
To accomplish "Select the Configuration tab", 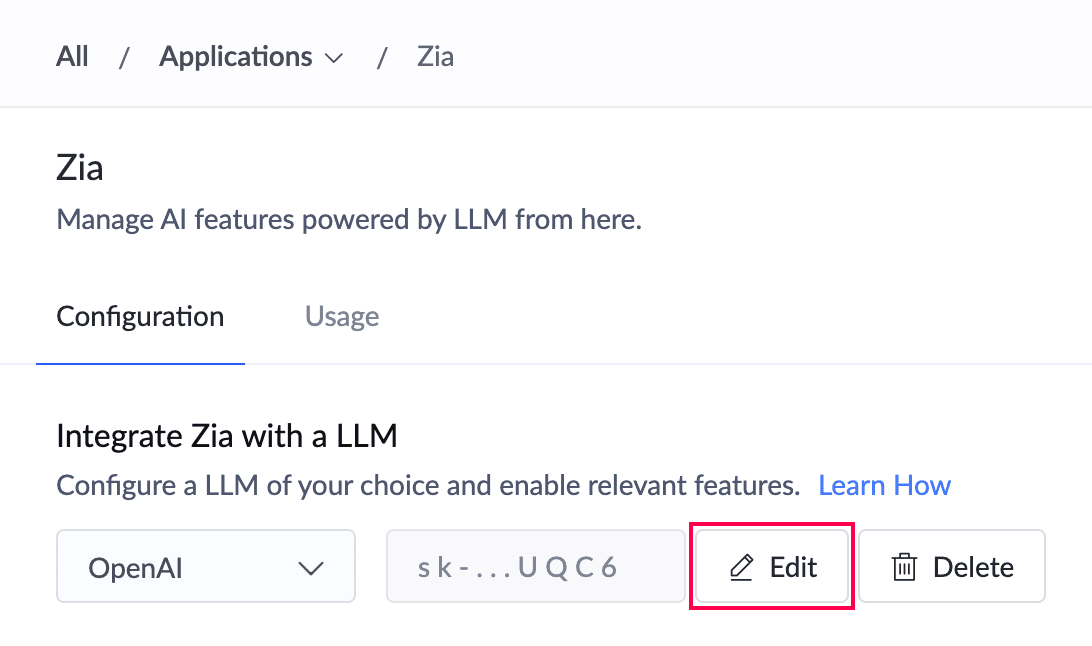I will 140,317.
